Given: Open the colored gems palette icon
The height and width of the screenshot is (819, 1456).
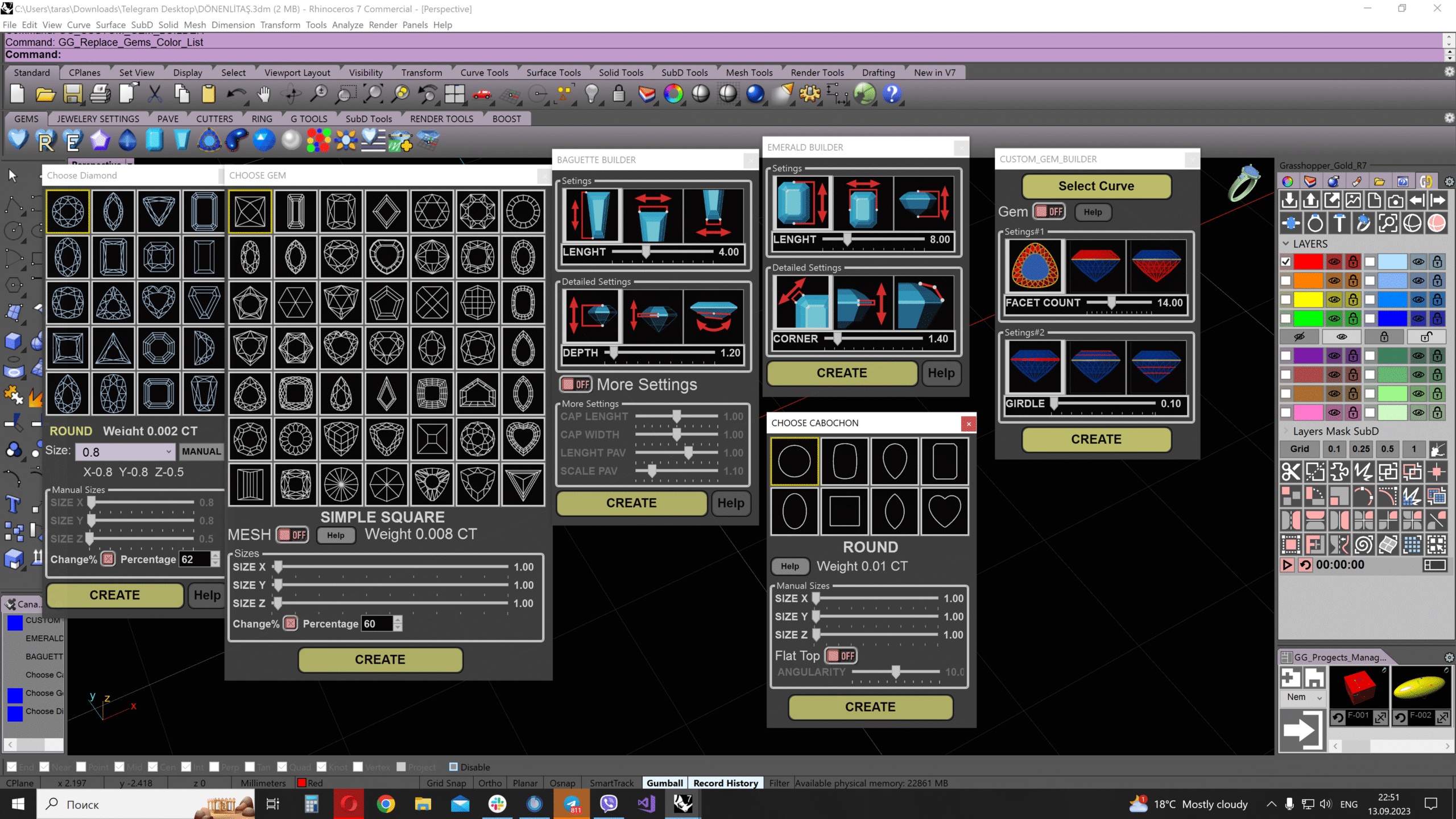Looking at the screenshot, I should coord(318,140).
